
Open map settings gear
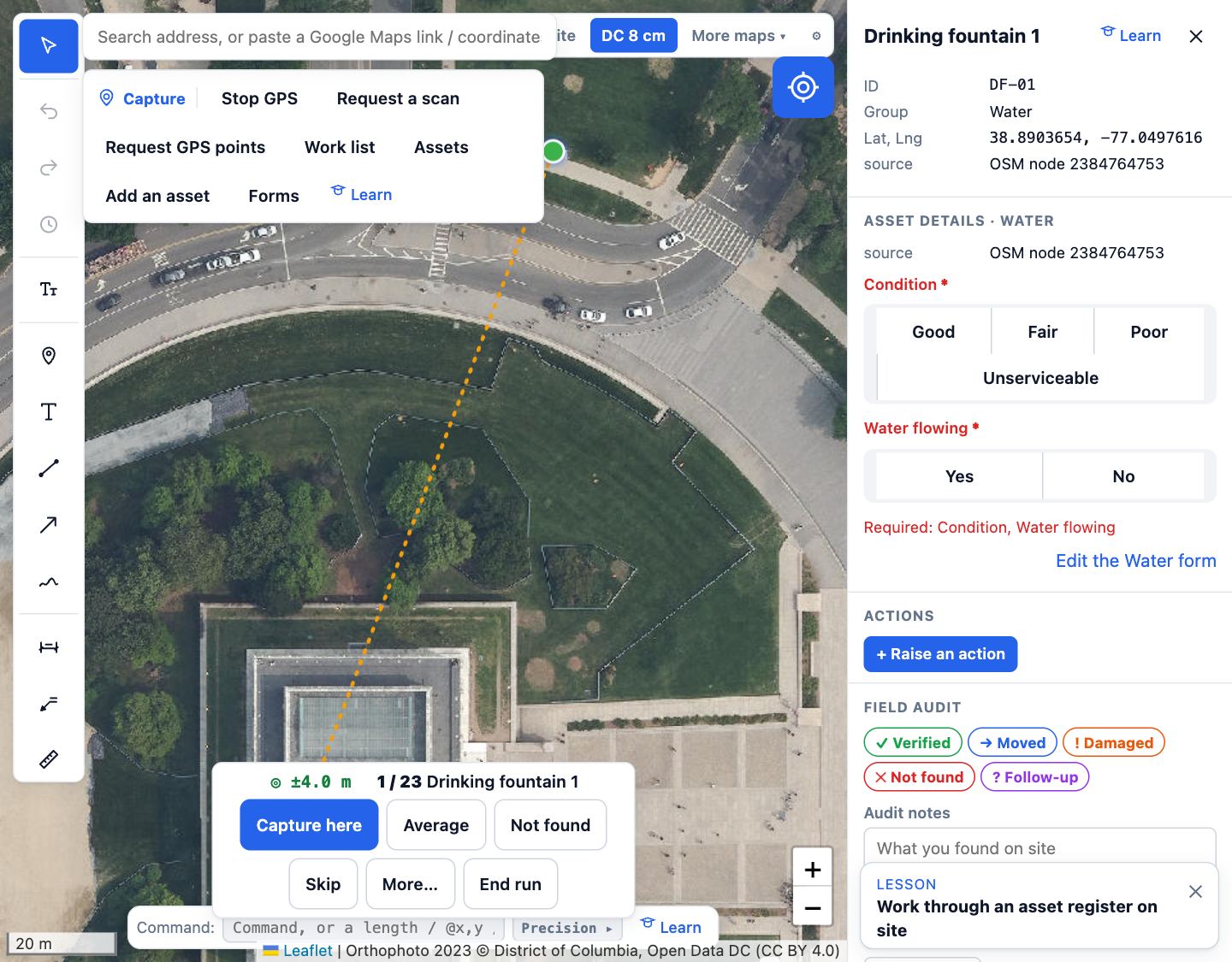pyautogui.click(x=816, y=36)
